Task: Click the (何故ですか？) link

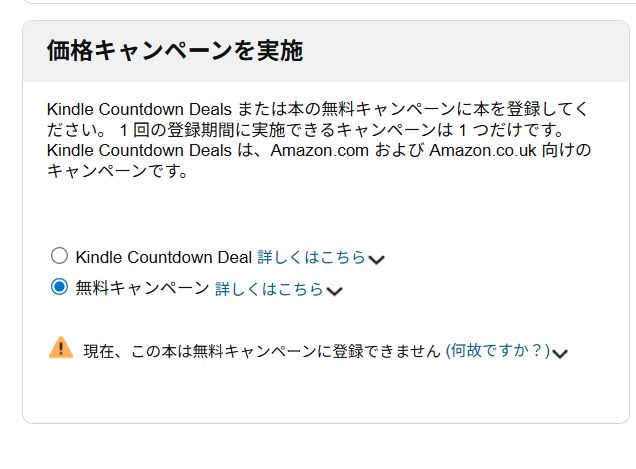Action: click(497, 350)
